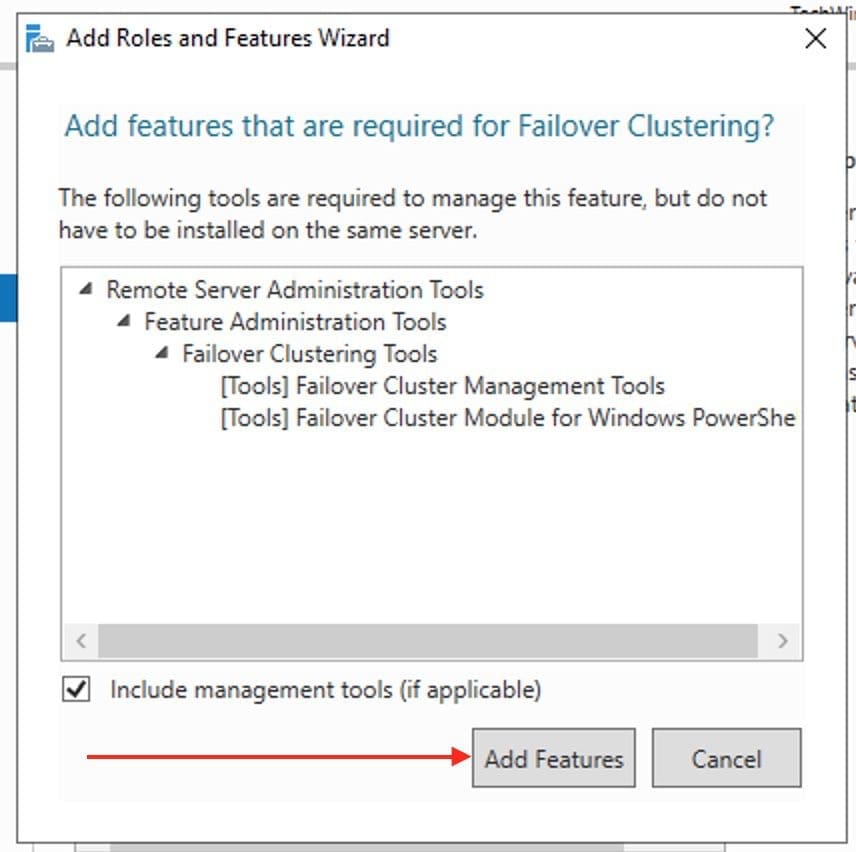
Task: Click the Add Features button
Action: coord(553,758)
